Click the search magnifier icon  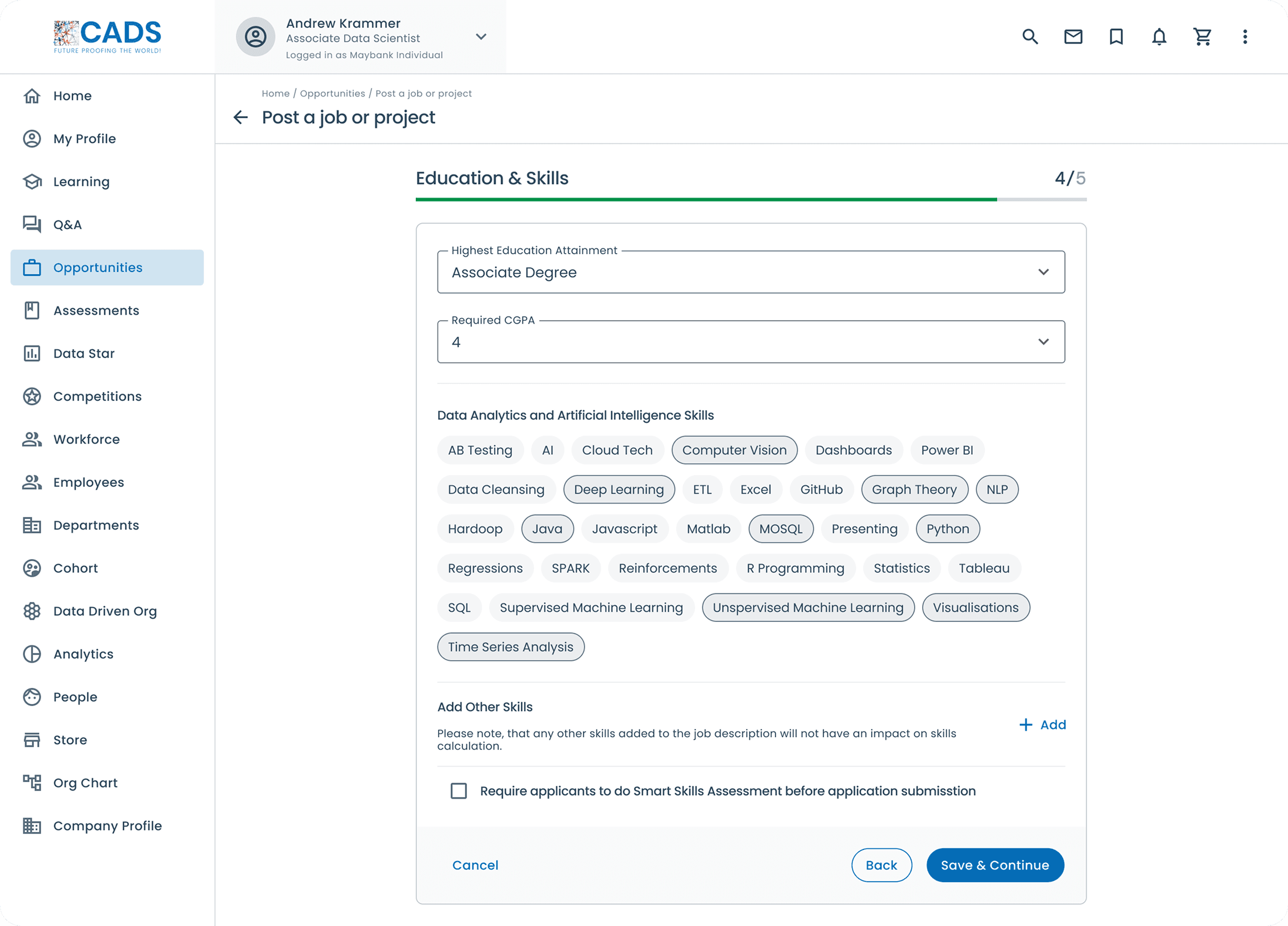pyautogui.click(x=1030, y=37)
